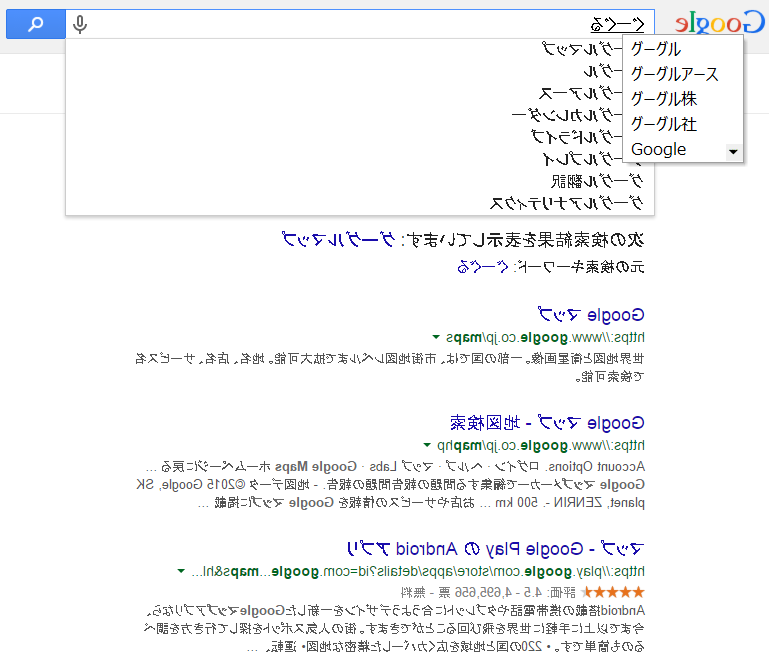Click the green play.google.com store URL
Screen dimensions: 769x659
[x=418, y=572]
